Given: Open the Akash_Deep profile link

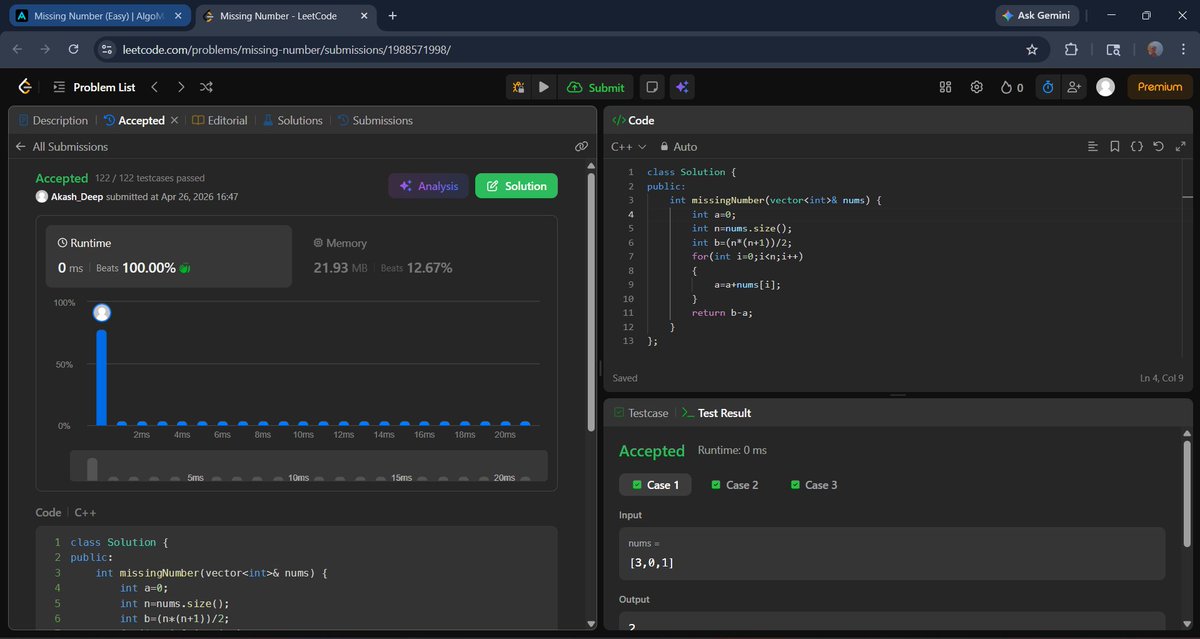Looking at the screenshot, I should 77,197.
